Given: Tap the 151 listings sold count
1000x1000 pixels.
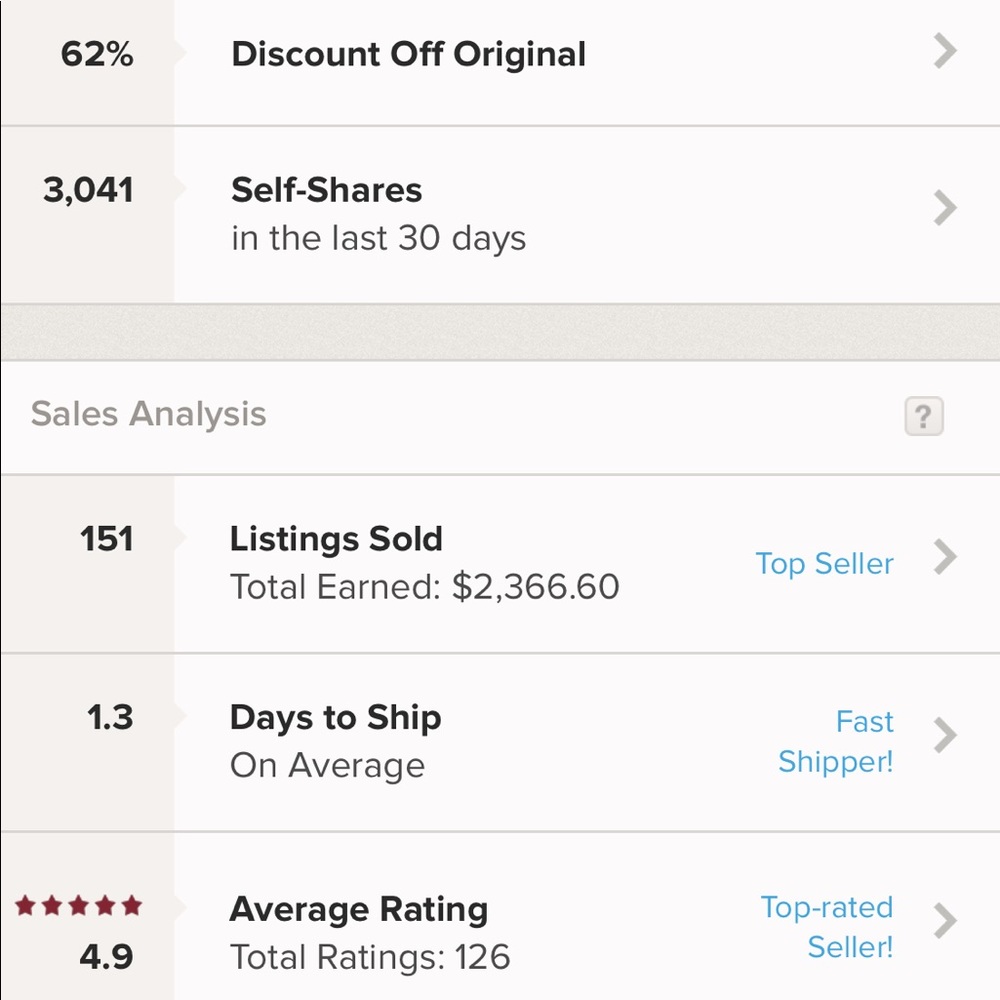Looking at the screenshot, I should point(107,539).
